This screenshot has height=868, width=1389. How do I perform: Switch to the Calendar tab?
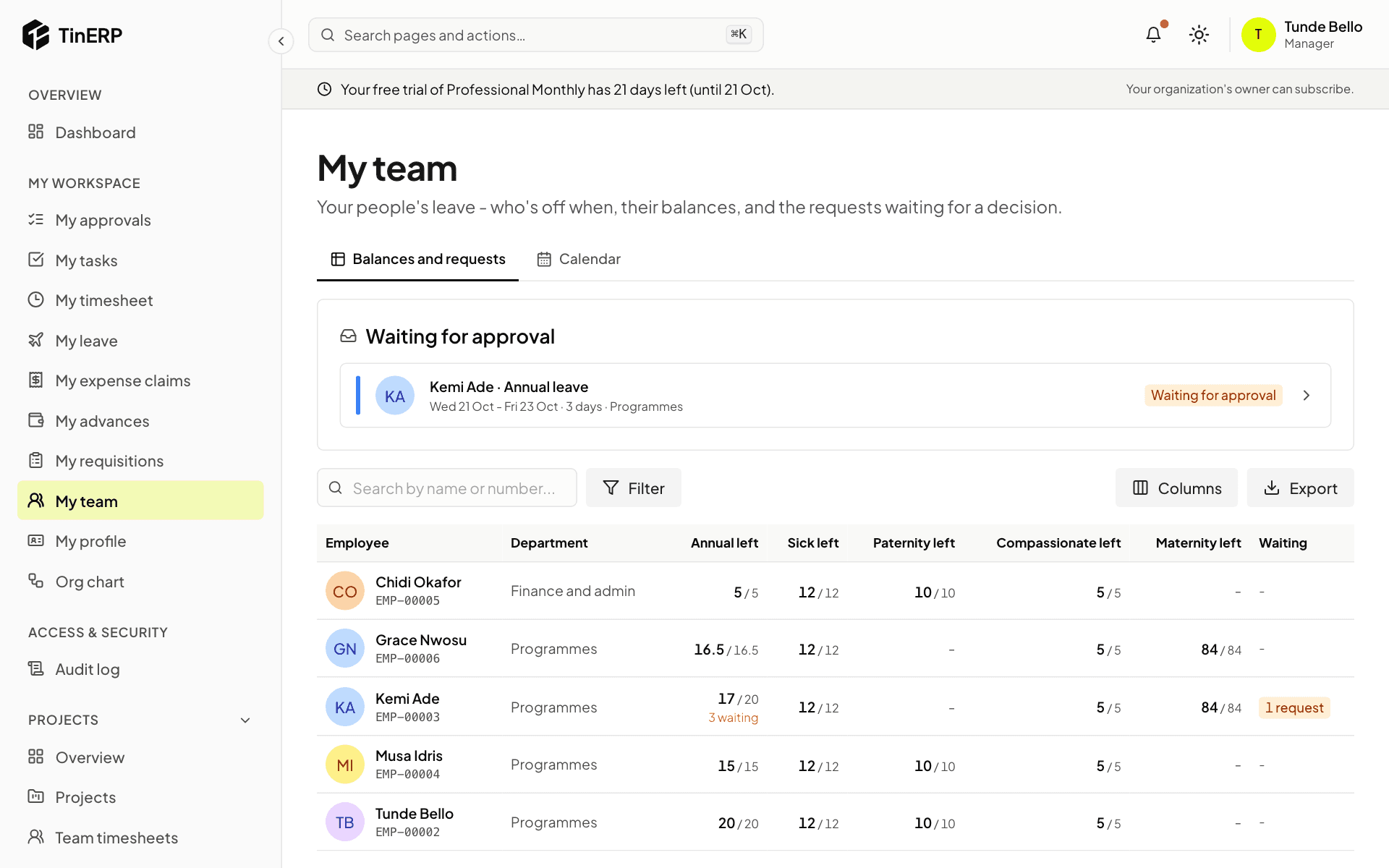(579, 259)
